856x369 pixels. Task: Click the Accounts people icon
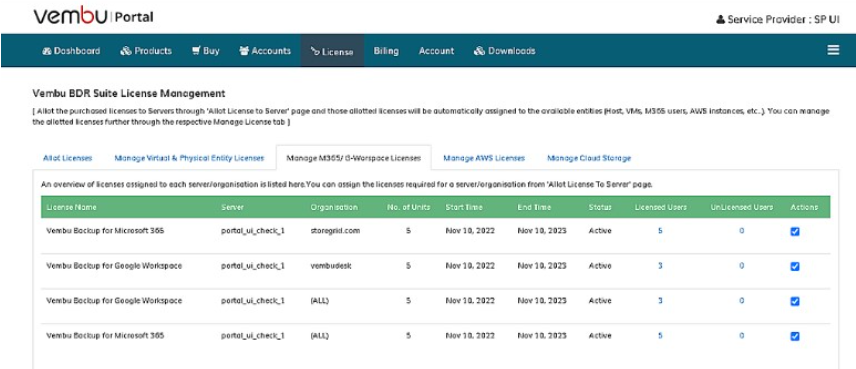[244, 51]
